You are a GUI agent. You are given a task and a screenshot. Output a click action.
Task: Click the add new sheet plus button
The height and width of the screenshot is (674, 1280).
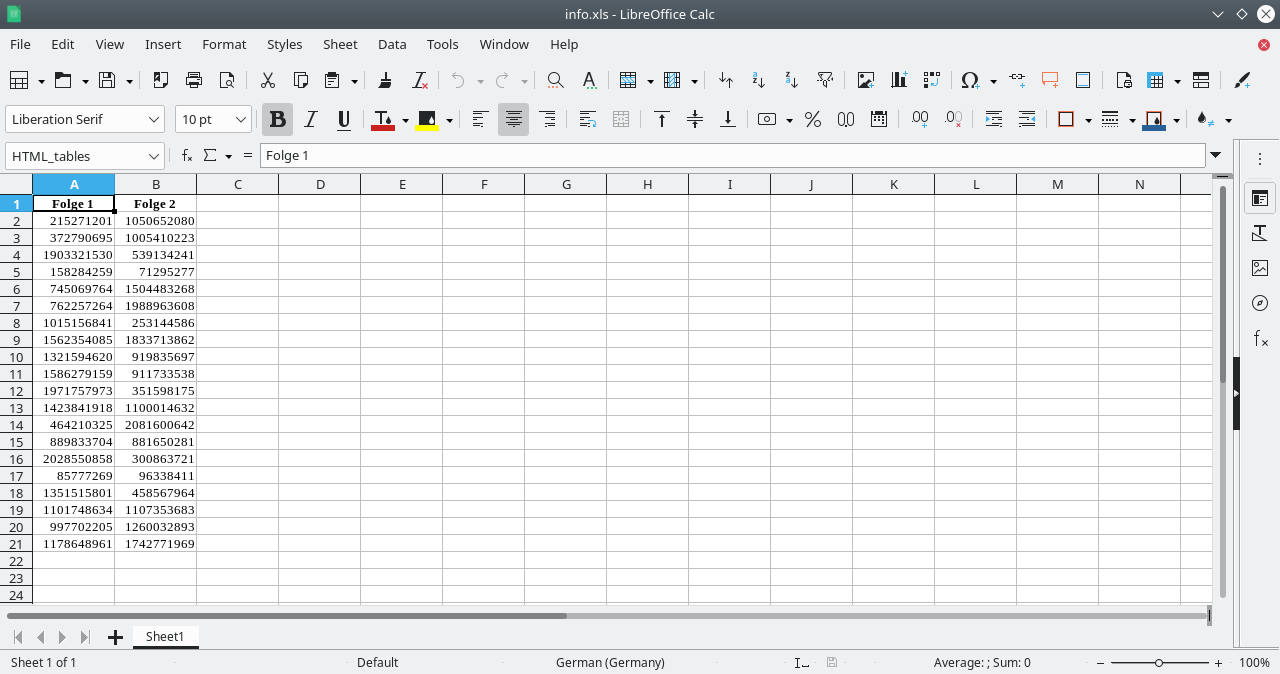[115, 637]
